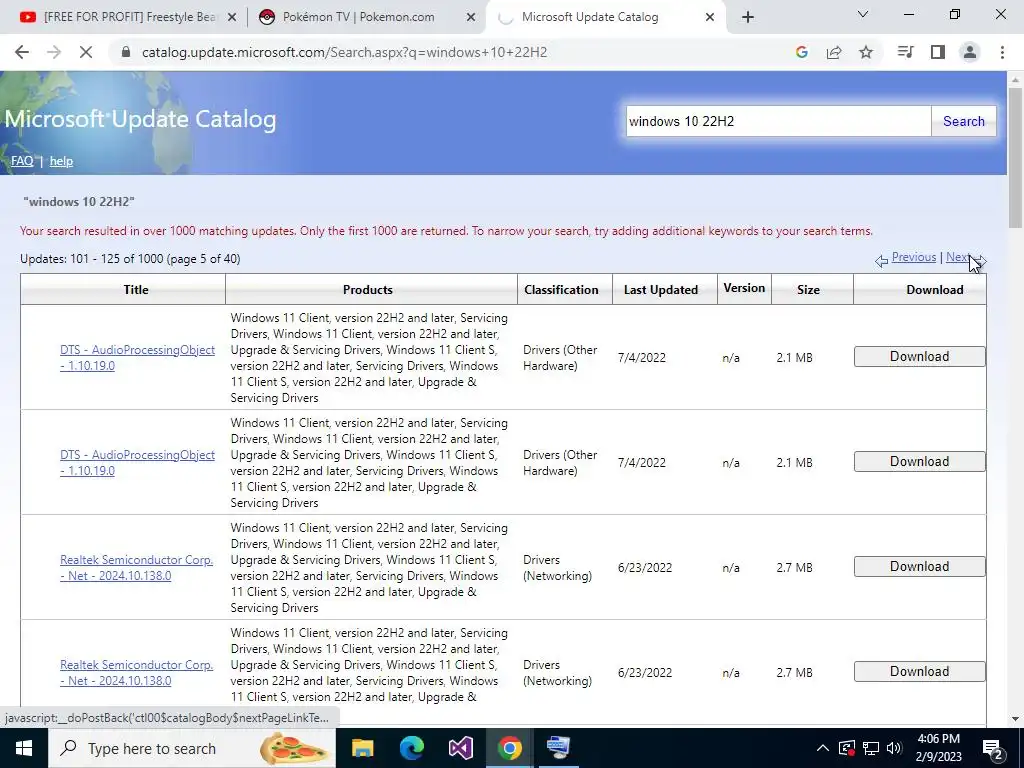Click the "7/4/2022" date in first row

641,358
